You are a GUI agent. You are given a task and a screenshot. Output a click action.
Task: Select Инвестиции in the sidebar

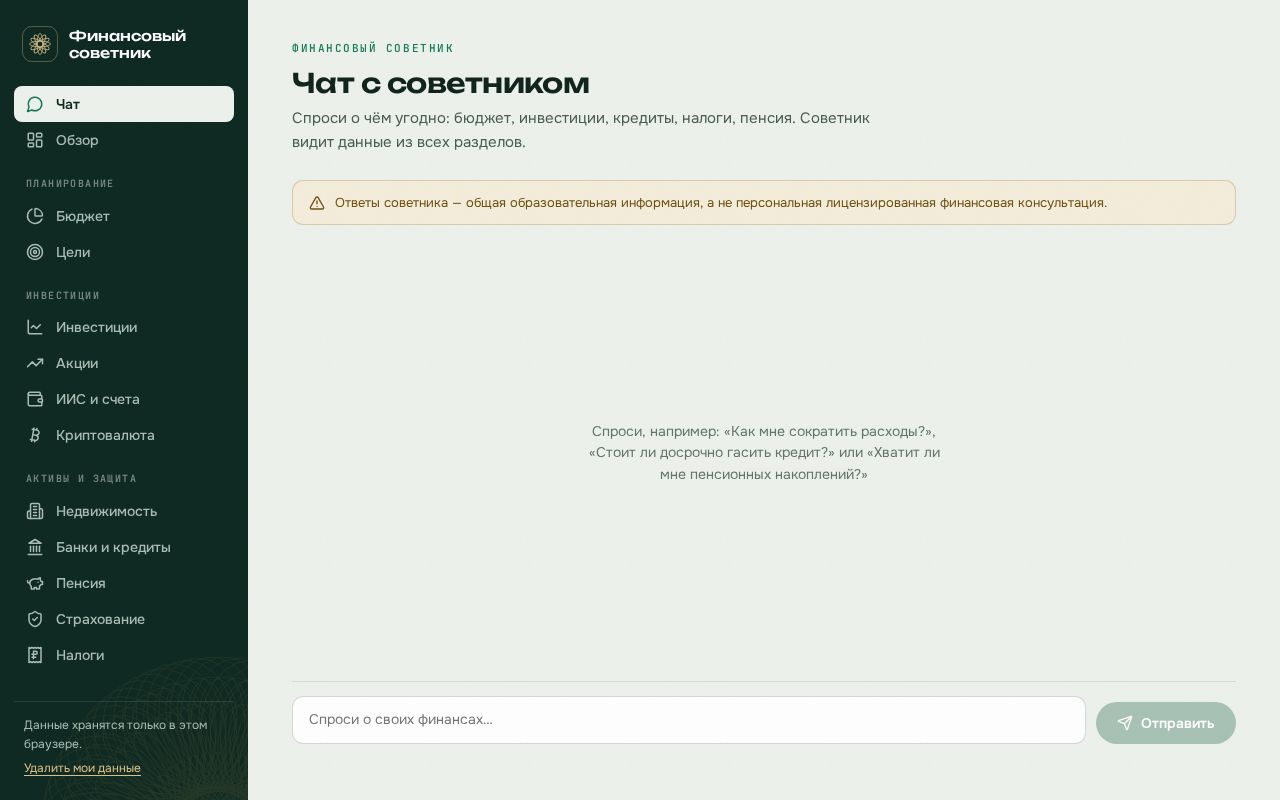tap(124, 327)
